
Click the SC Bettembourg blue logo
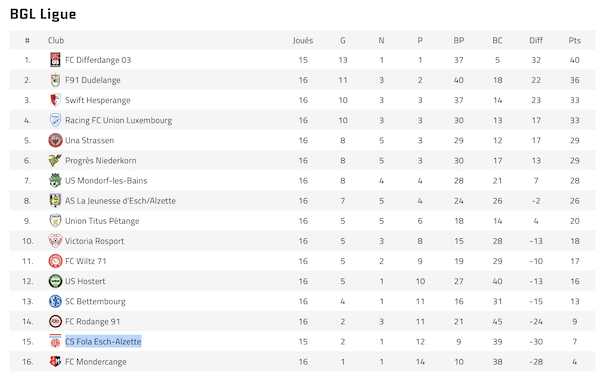tap(55, 301)
